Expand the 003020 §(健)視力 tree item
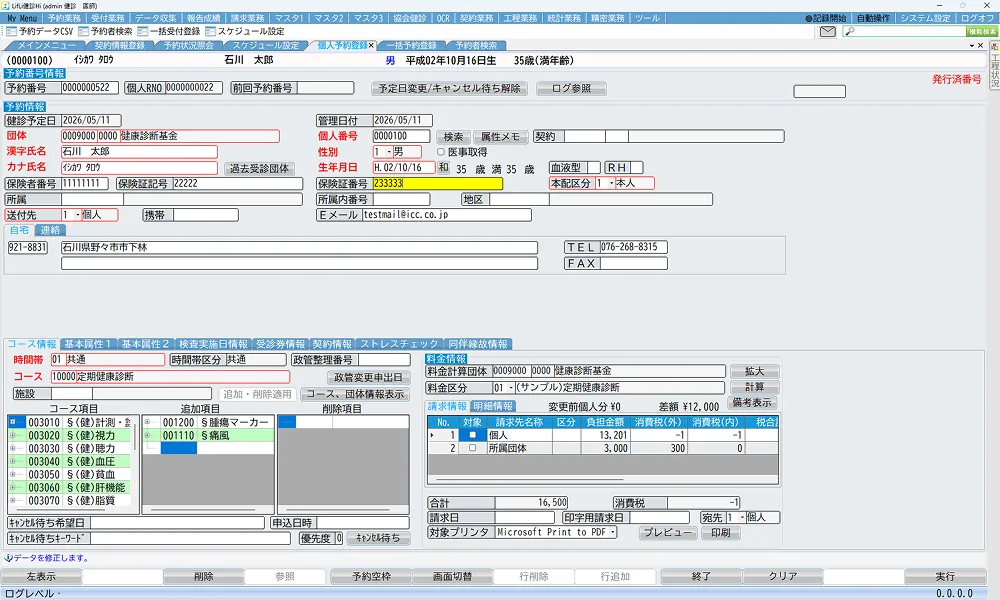This screenshot has height=600, width=1000. pyautogui.click(x=13, y=435)
